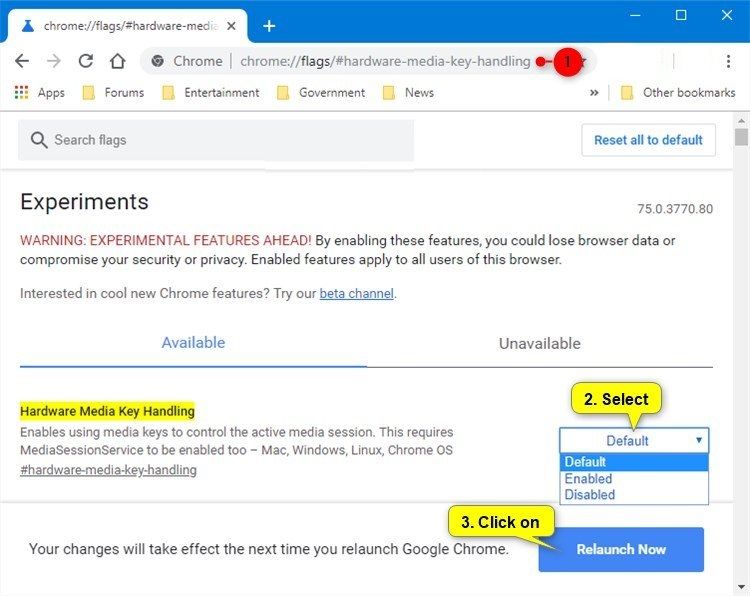Open the News bookmark folder
The width and height of the screenshot is (750, 596).
point(408,92)
